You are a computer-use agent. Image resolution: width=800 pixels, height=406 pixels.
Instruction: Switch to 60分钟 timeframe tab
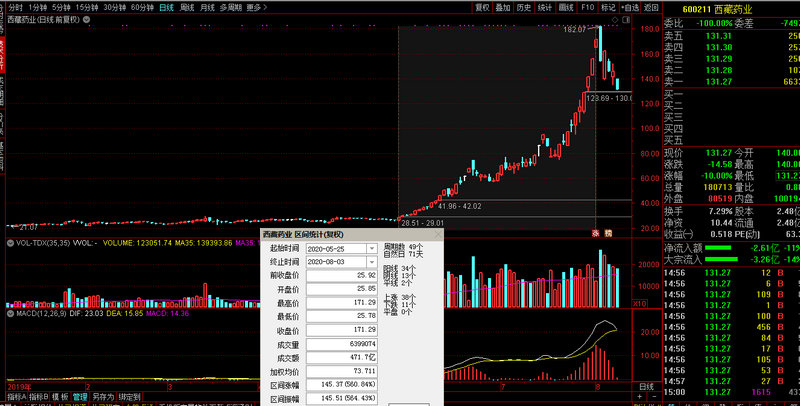pos(142,7)
